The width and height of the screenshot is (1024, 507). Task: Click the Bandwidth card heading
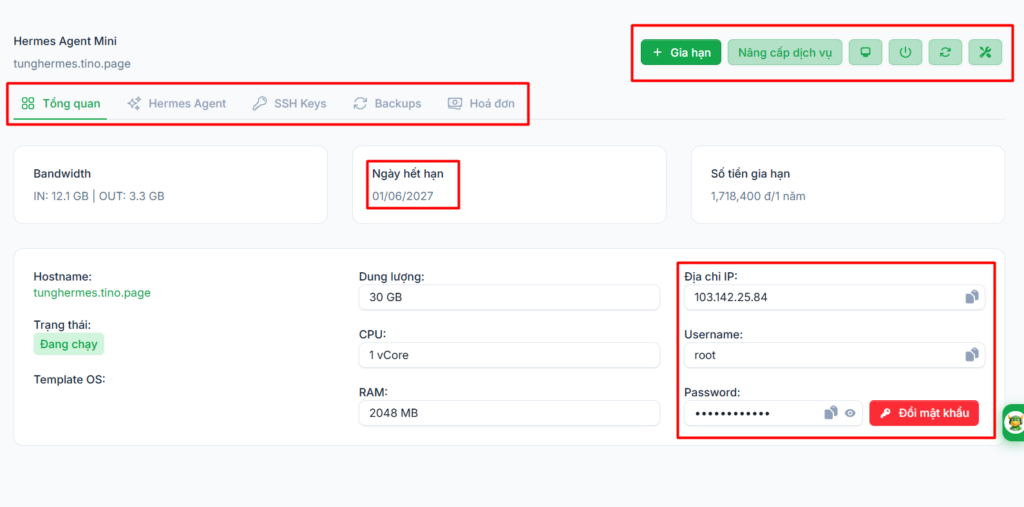[x=62, y=174]
